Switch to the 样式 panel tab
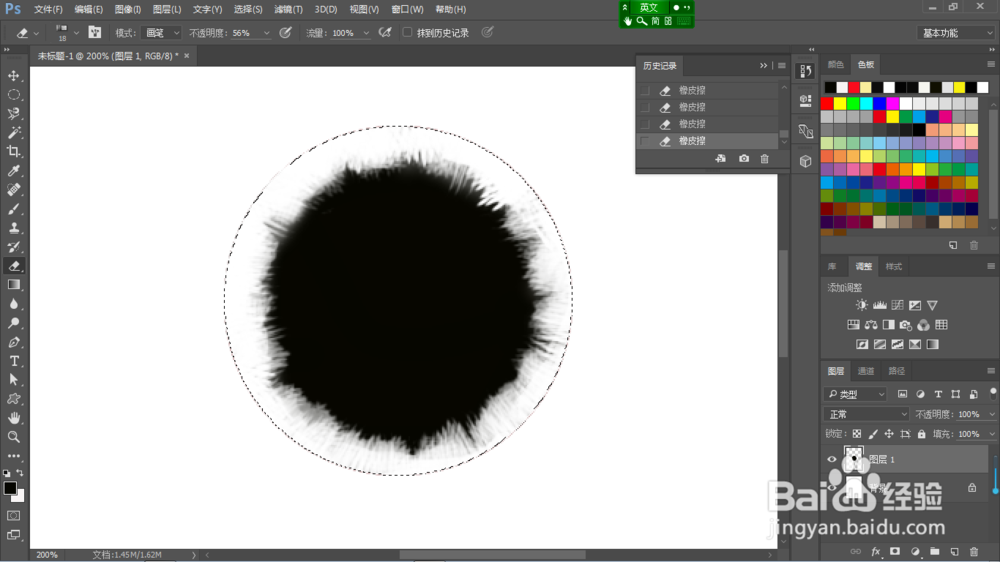 894,267
